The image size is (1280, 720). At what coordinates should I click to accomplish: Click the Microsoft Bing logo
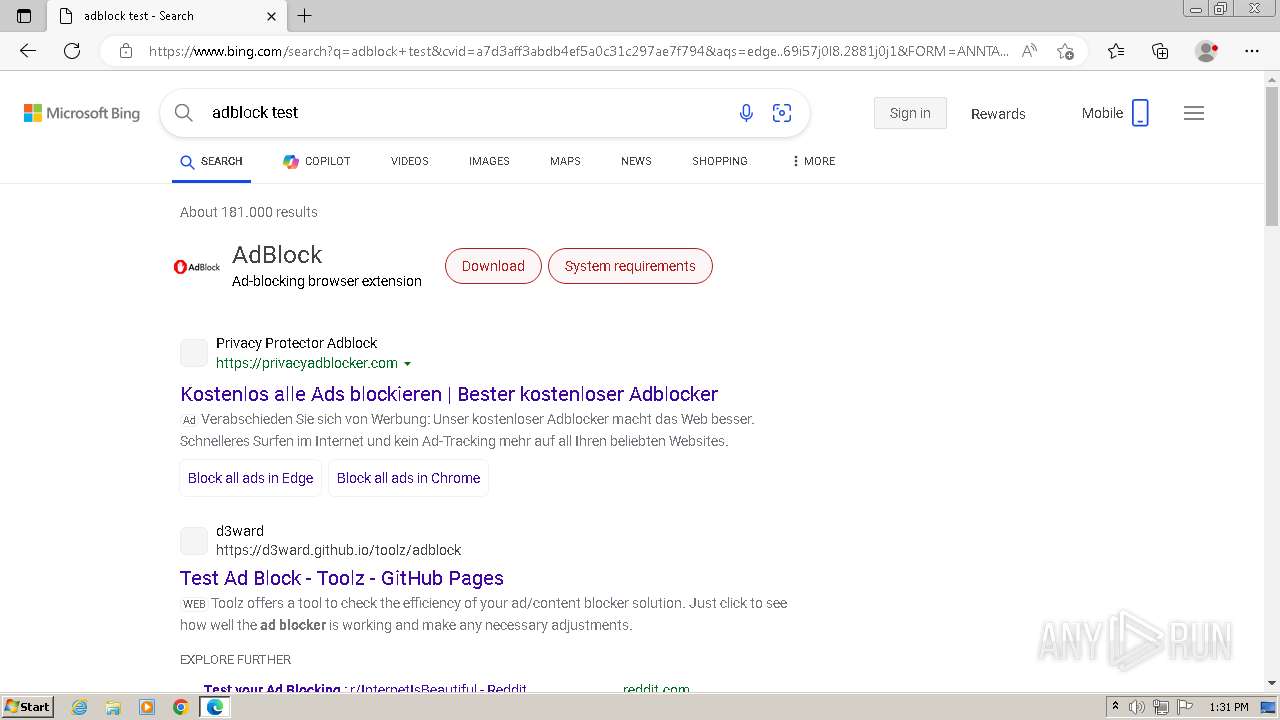pos(82,113)
